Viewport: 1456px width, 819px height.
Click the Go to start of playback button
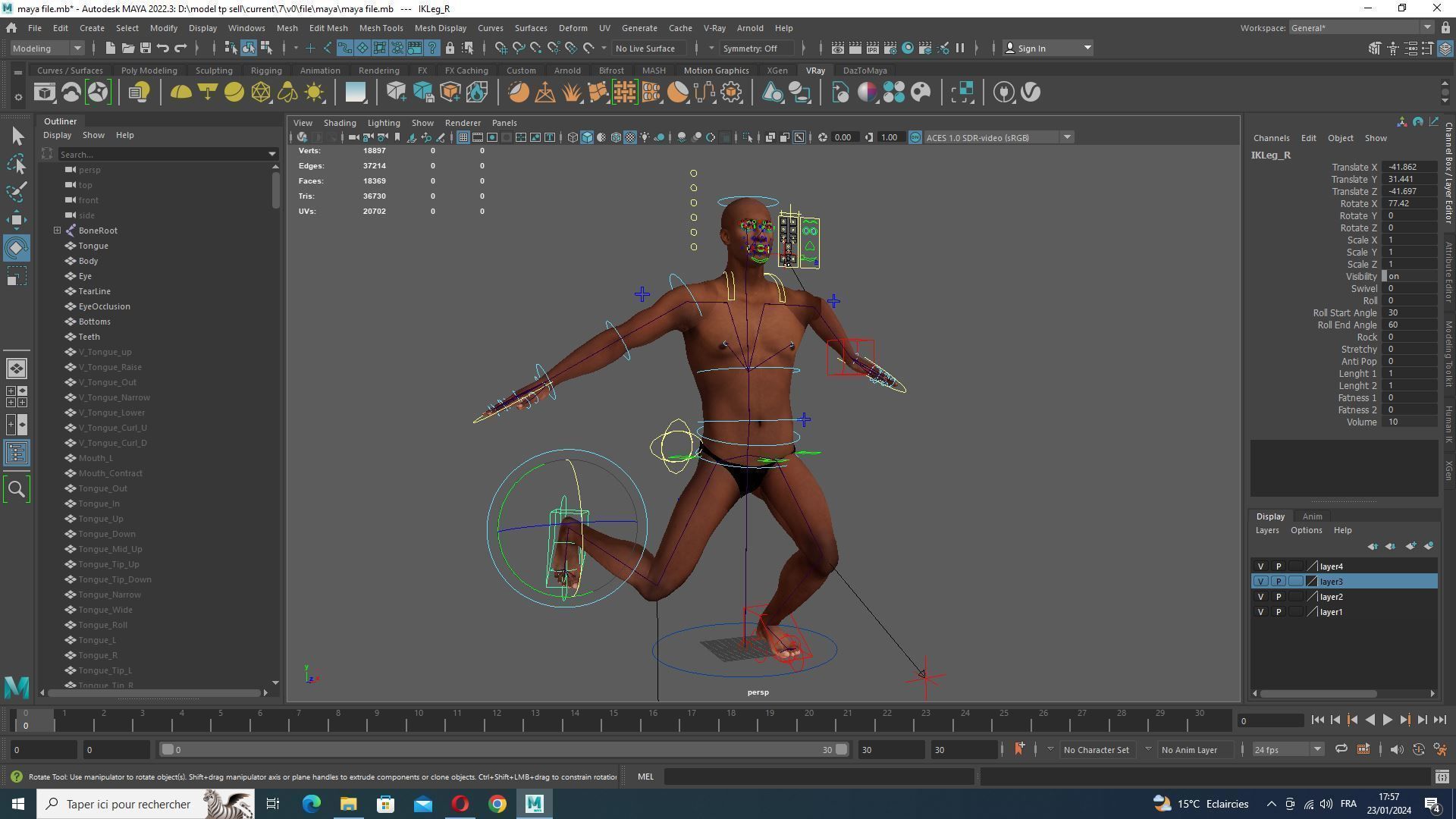1317,720
